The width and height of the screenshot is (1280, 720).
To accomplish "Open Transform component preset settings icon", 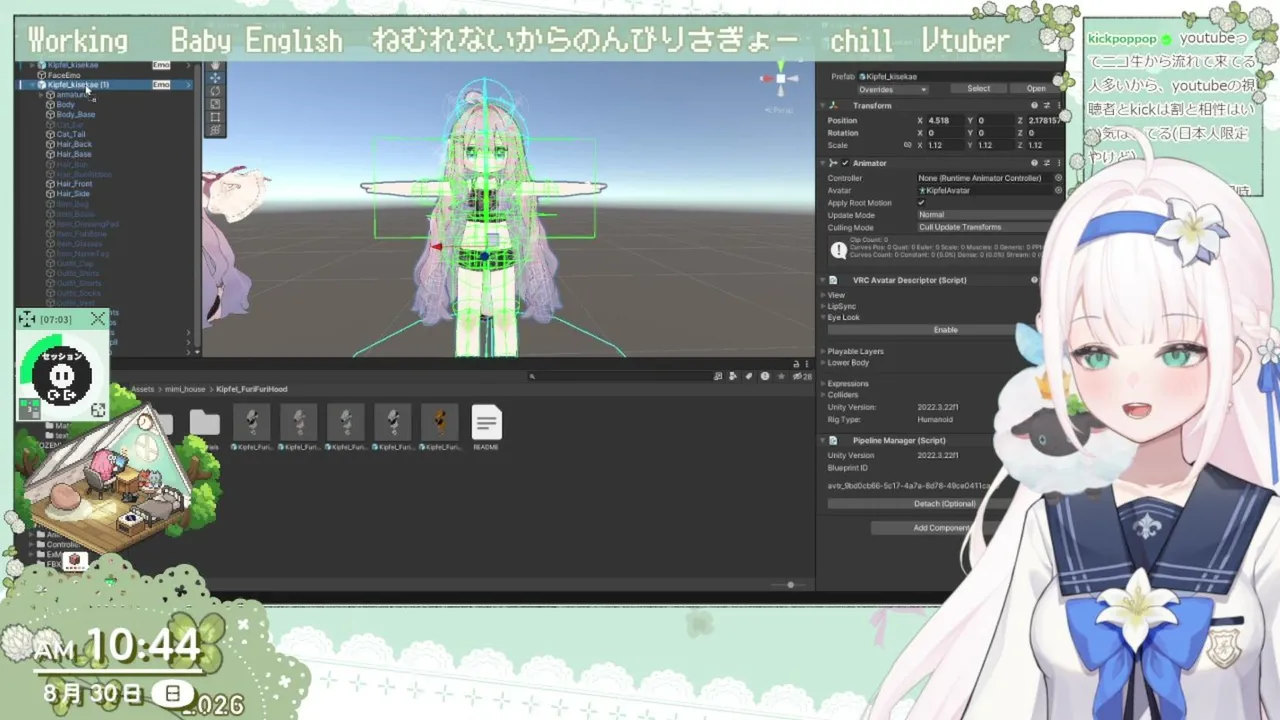I will 1048,105.
